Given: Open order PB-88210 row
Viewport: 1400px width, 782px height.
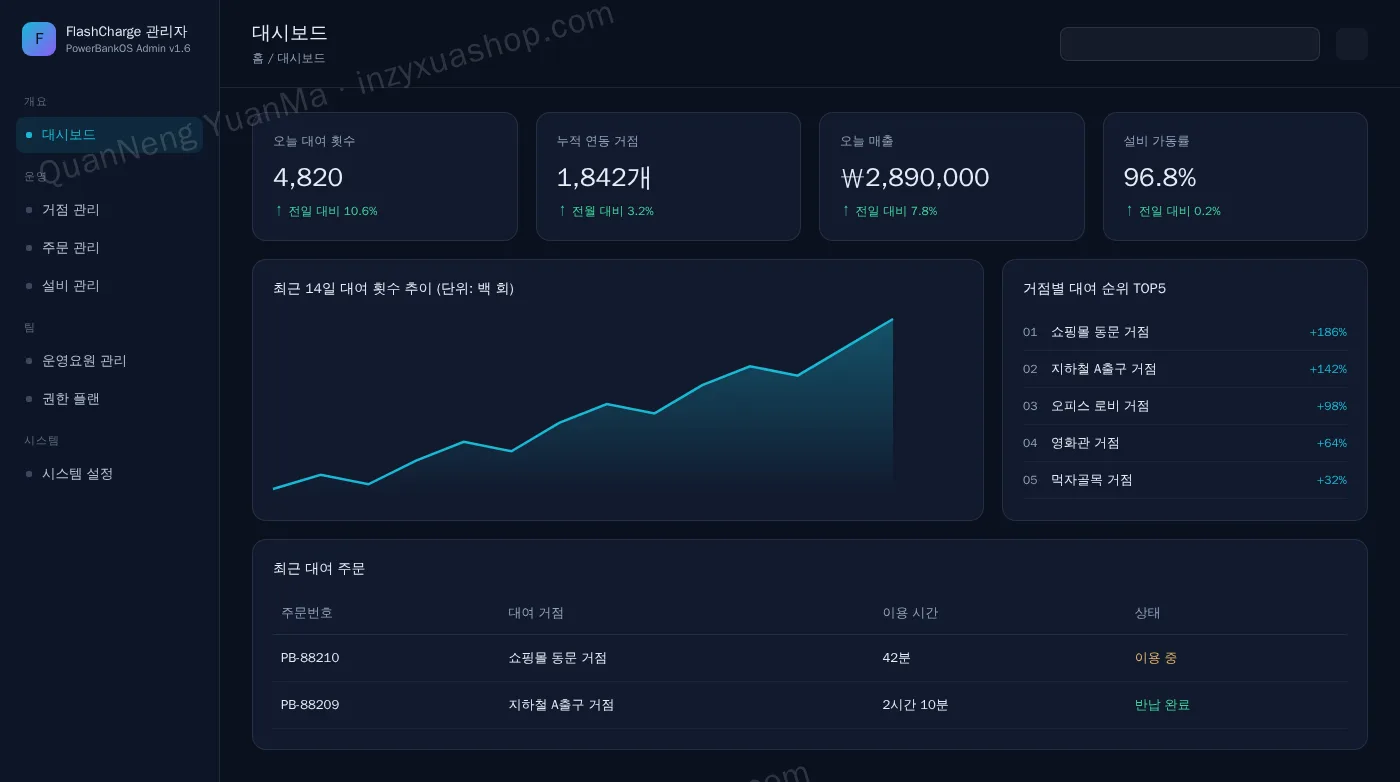Looking at the screenshot, I should coord(810,658).
